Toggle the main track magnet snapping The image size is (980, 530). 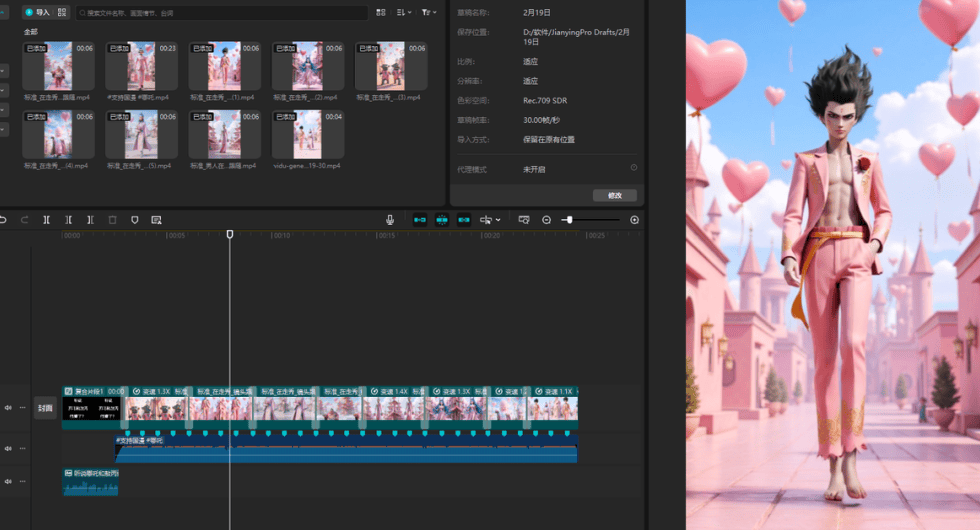coord(420,220)
